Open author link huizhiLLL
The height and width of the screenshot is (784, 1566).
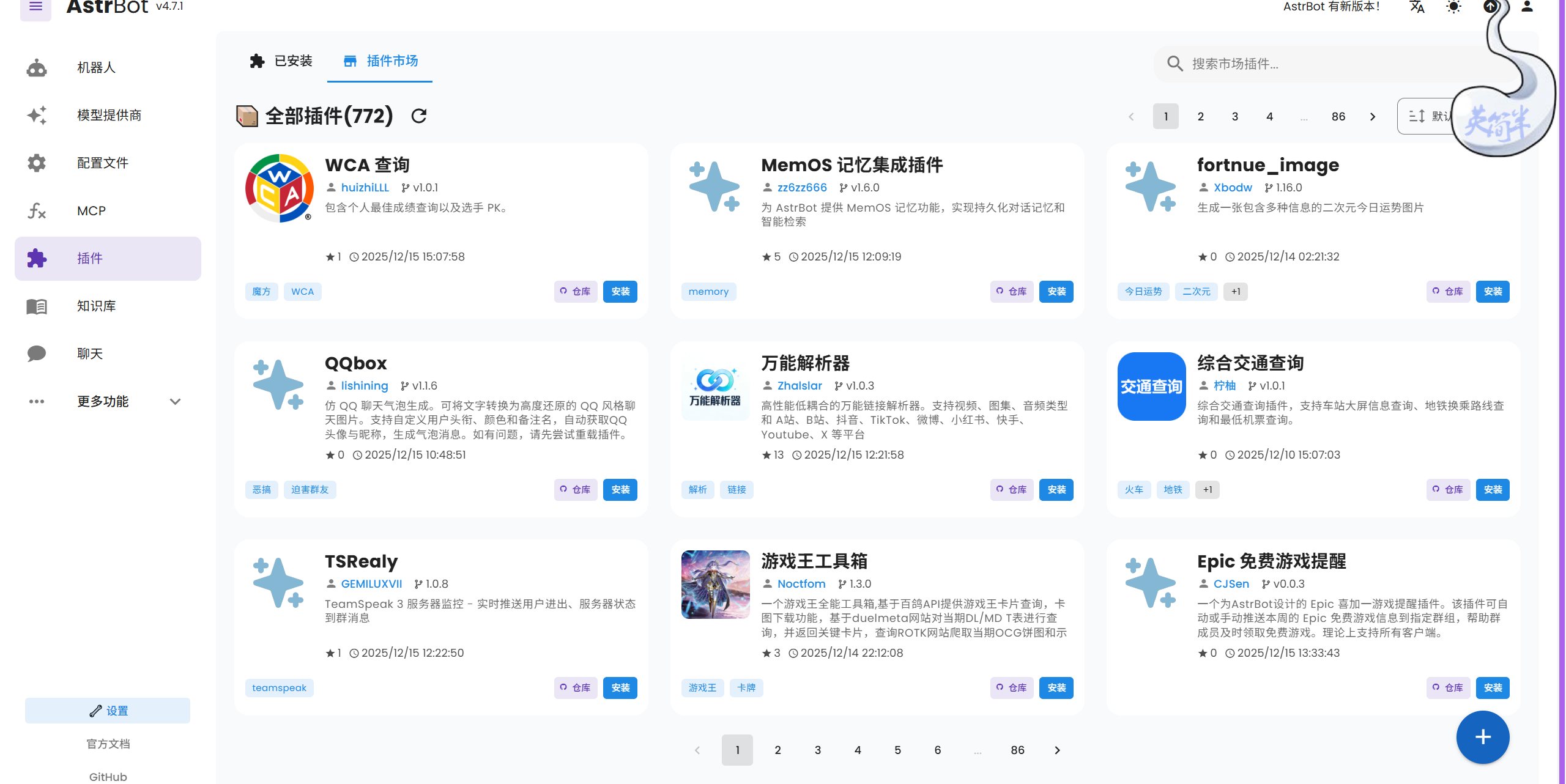coord(365,188)
